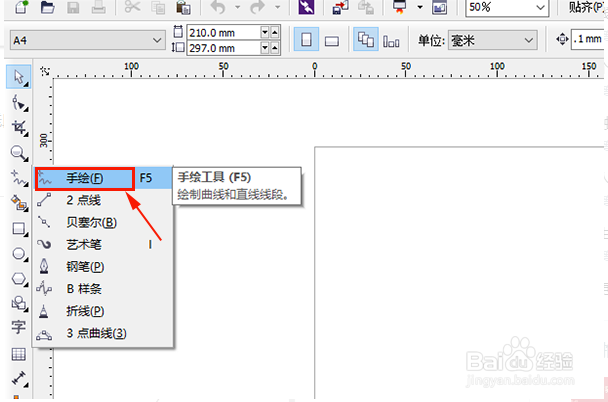
Task: Click the purple search content icon
Action: pyautogui.click(x=306, y=7)
